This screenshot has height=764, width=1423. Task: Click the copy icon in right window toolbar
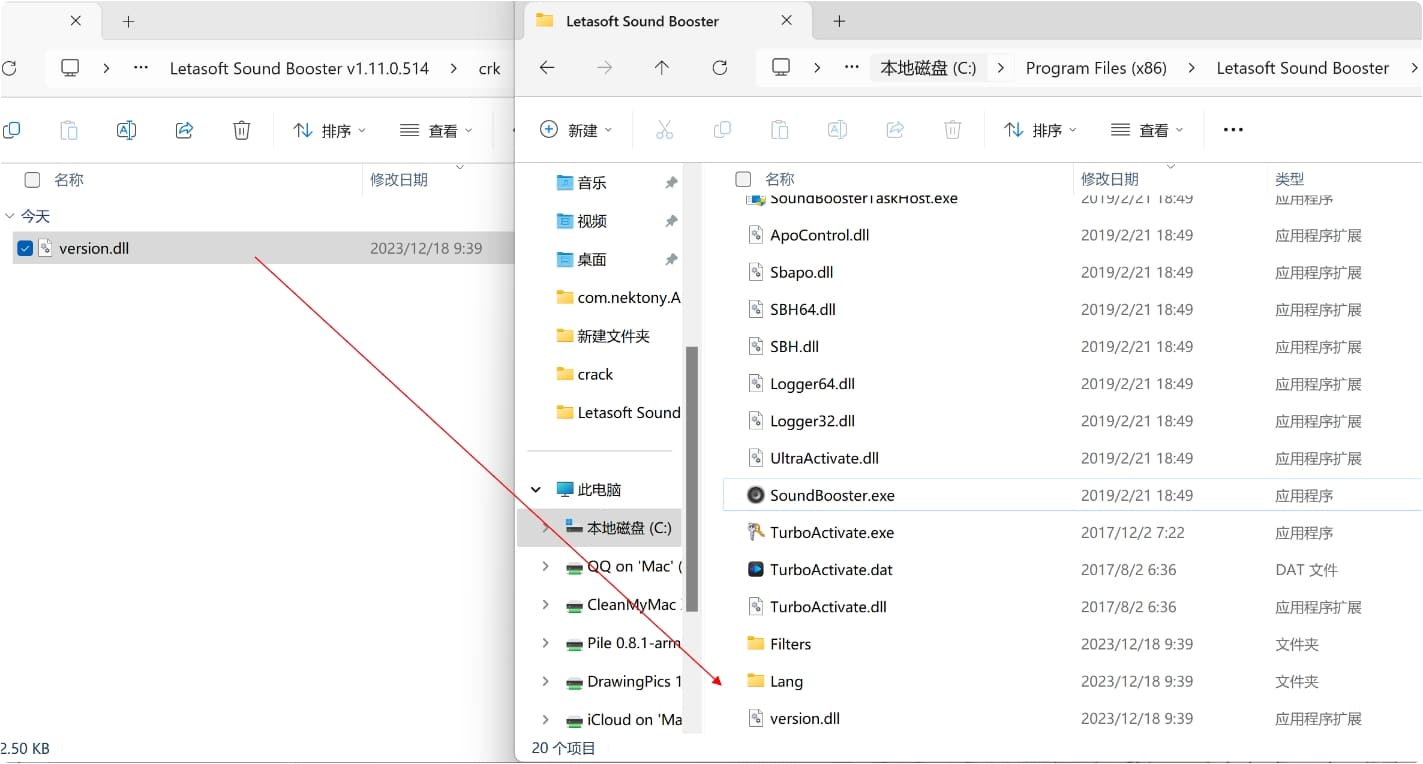point(722,130)
